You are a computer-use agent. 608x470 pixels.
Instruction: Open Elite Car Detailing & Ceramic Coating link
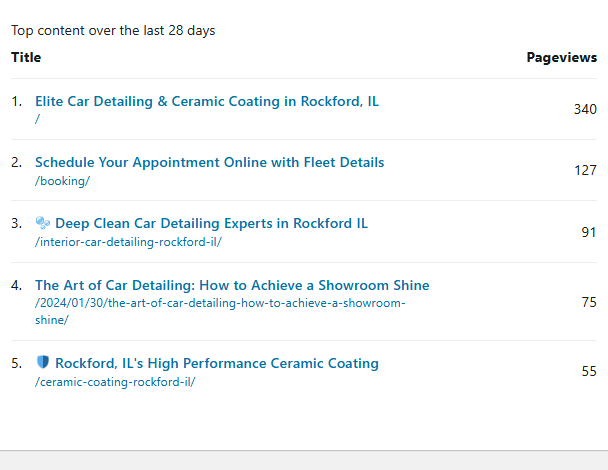click(207, 101)
